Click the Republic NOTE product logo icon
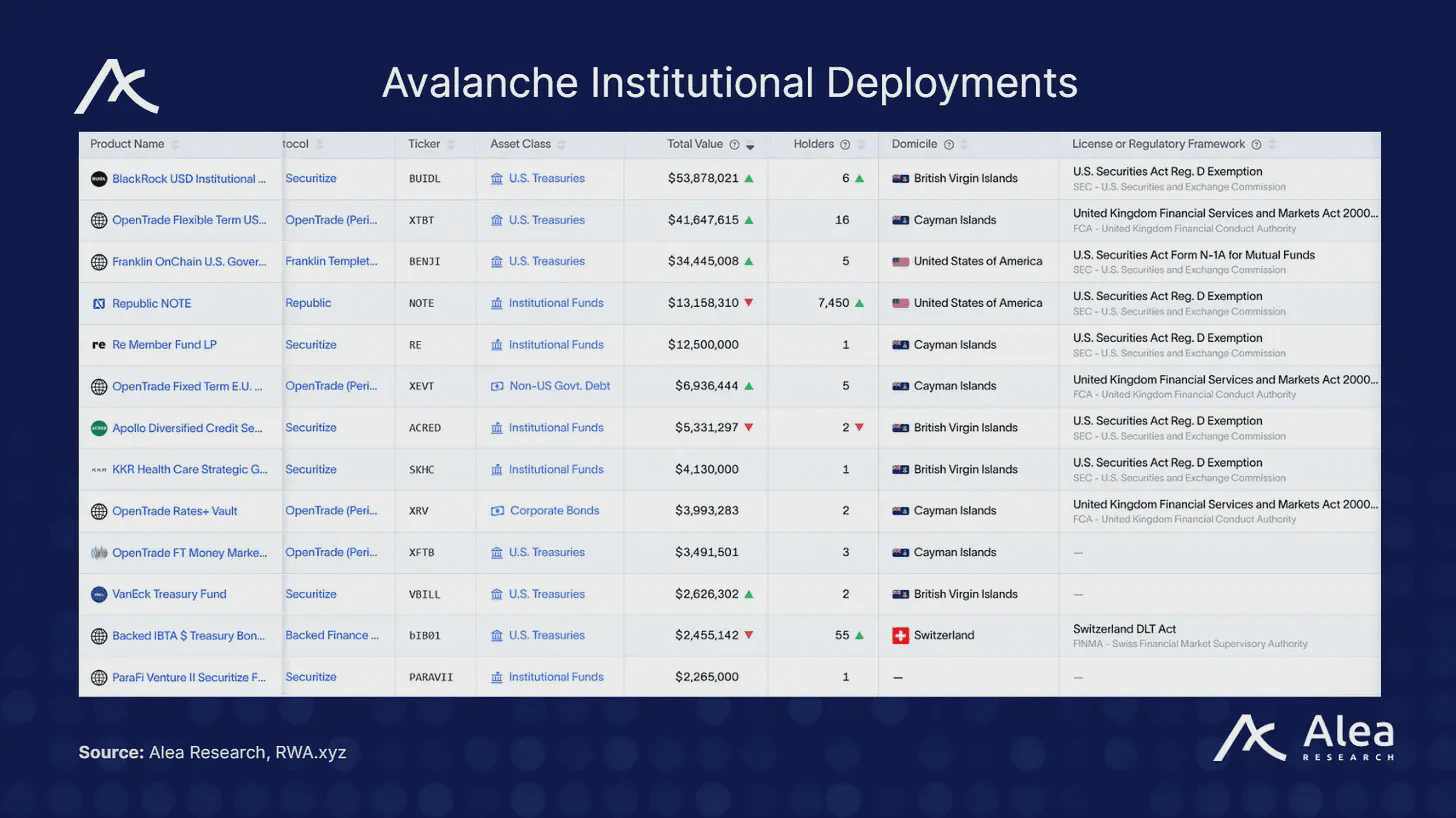 99,303
